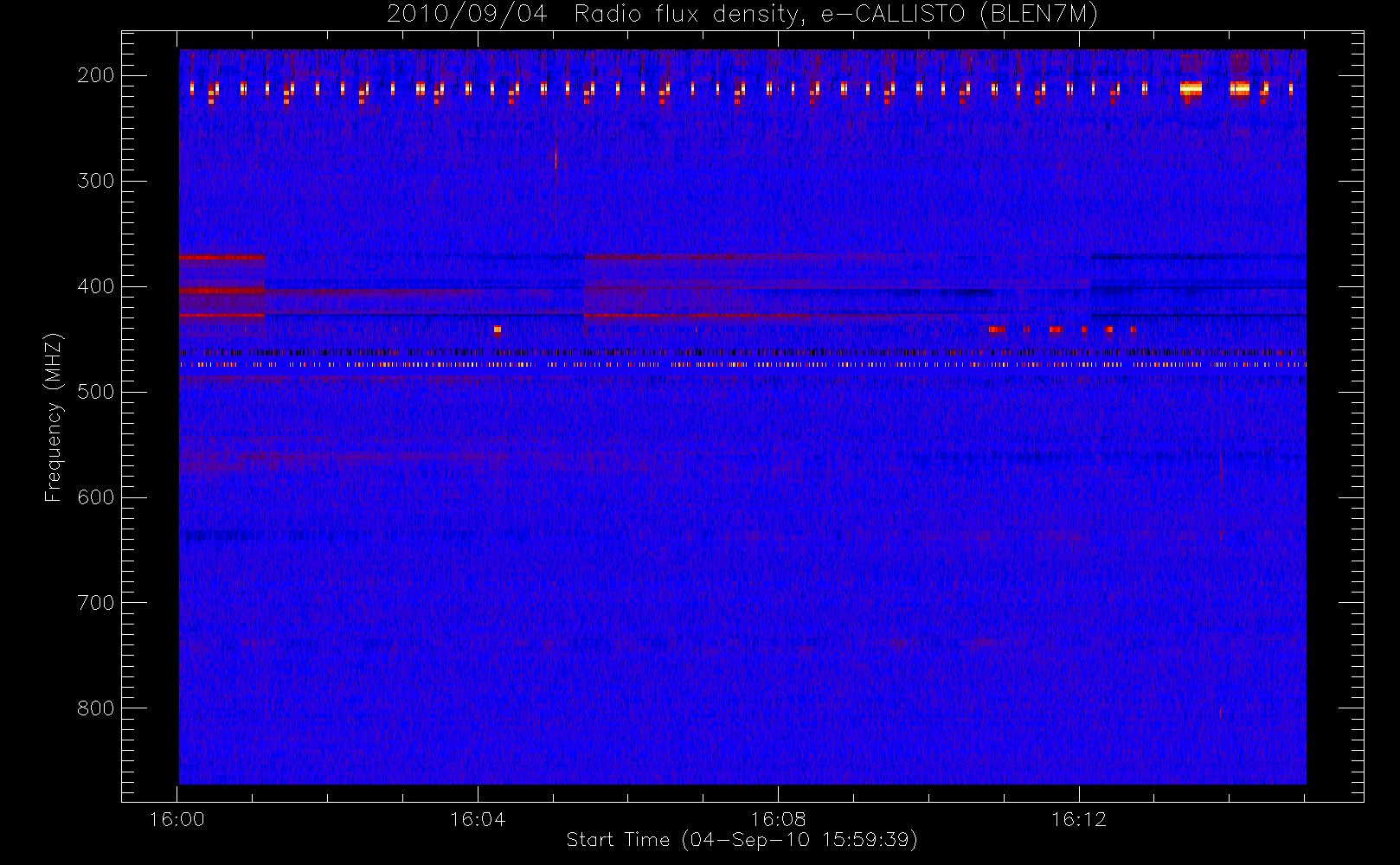
Task: Select the 700 frequency tick label
Action: coord(96,603)
